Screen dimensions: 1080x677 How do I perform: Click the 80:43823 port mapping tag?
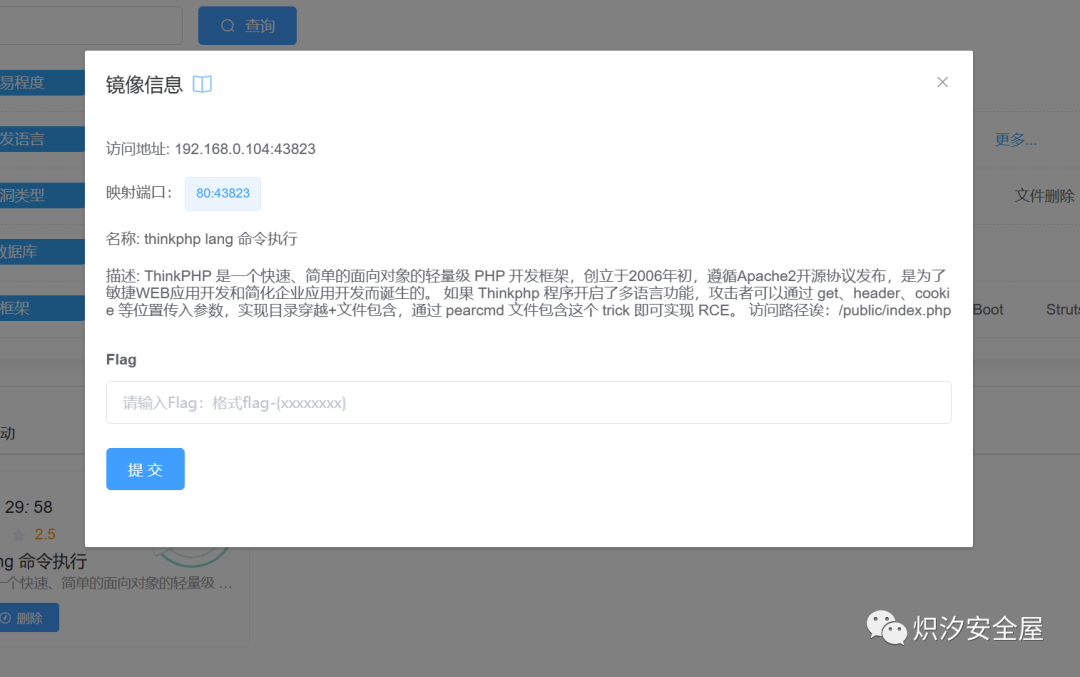click(222, 194)
